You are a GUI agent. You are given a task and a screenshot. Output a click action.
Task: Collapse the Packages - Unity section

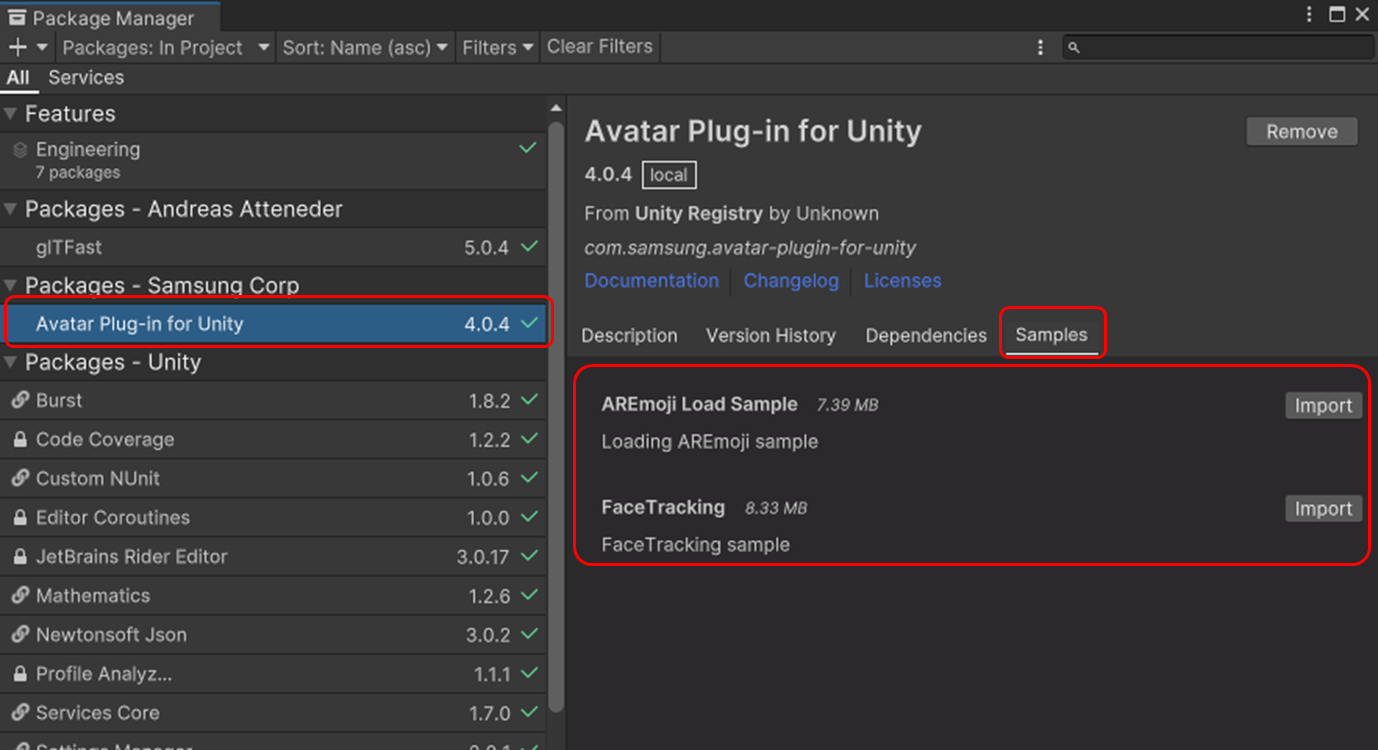12,362
